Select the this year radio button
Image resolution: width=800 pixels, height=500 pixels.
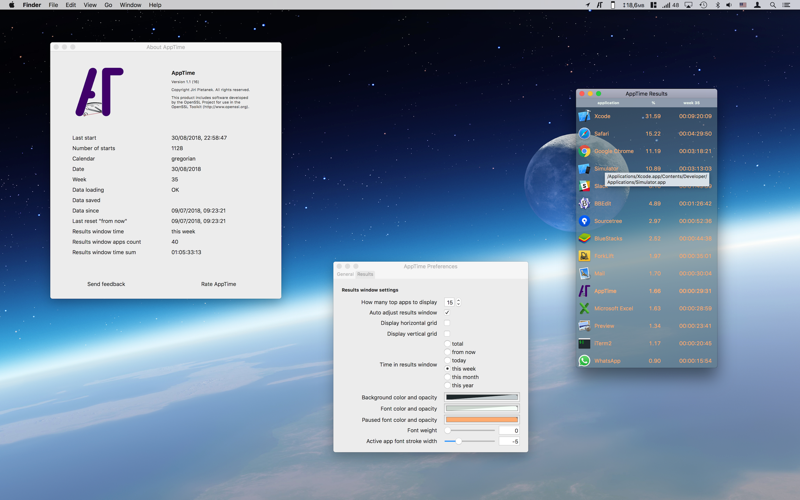click(447, 385)
